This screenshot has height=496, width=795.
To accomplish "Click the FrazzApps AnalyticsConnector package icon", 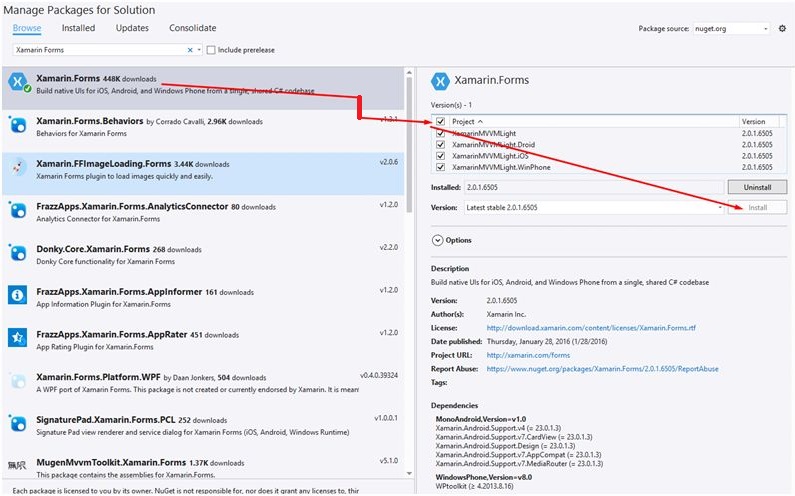I will (18, 210).
